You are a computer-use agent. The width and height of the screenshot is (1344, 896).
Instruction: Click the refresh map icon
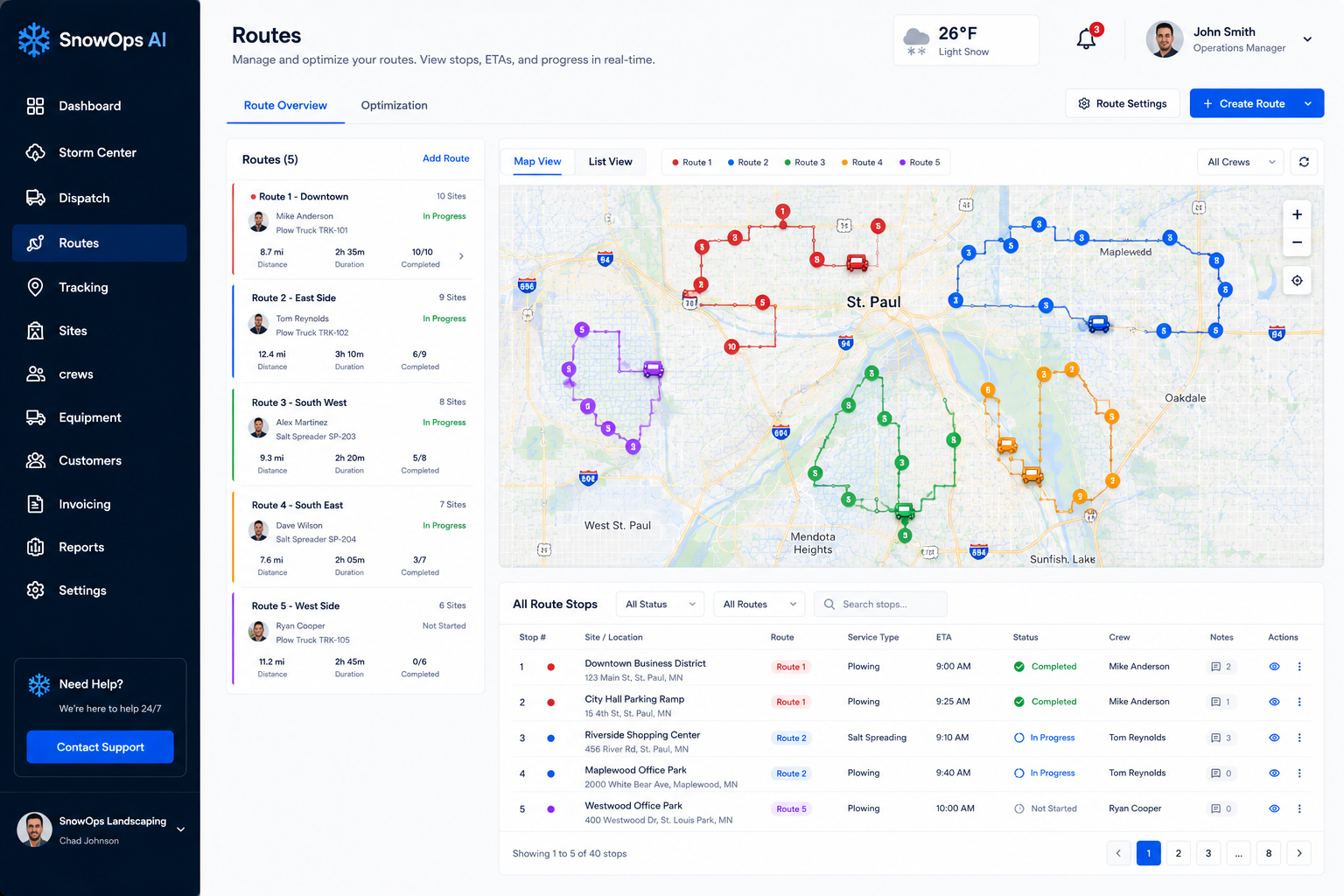click(x=1304, y=162)
